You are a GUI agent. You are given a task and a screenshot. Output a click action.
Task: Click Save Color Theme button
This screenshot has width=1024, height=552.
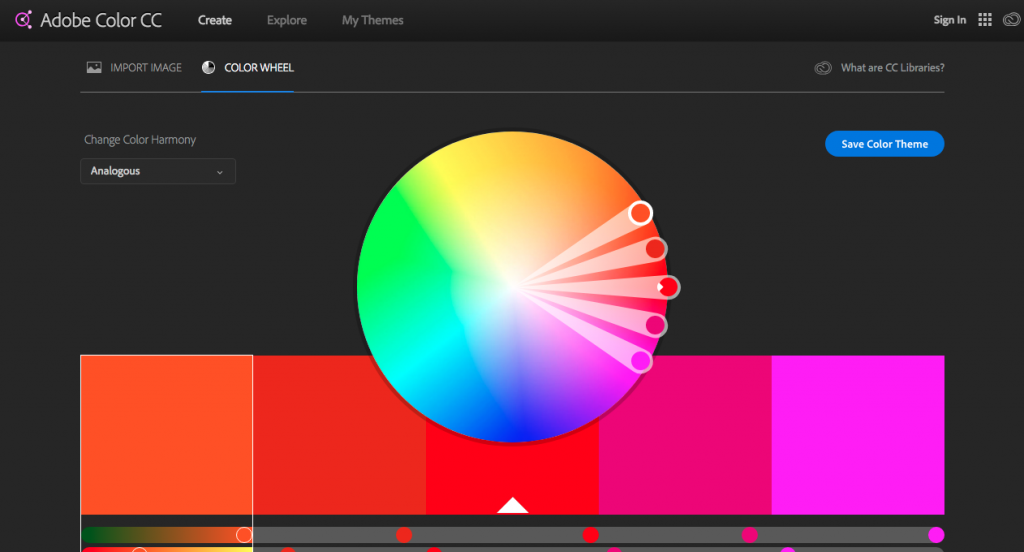click(x=884, y=144)
